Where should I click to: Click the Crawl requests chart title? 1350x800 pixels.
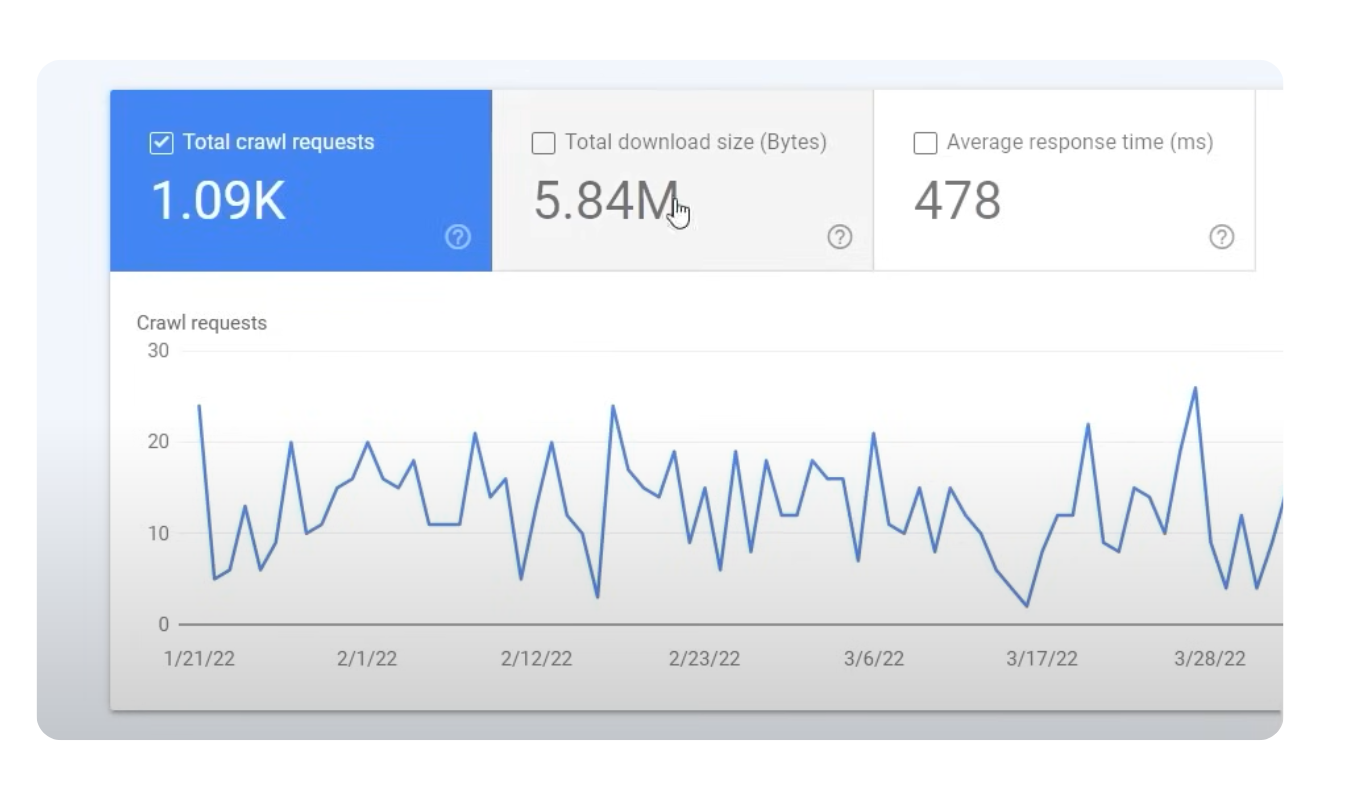tap(202, 323)
